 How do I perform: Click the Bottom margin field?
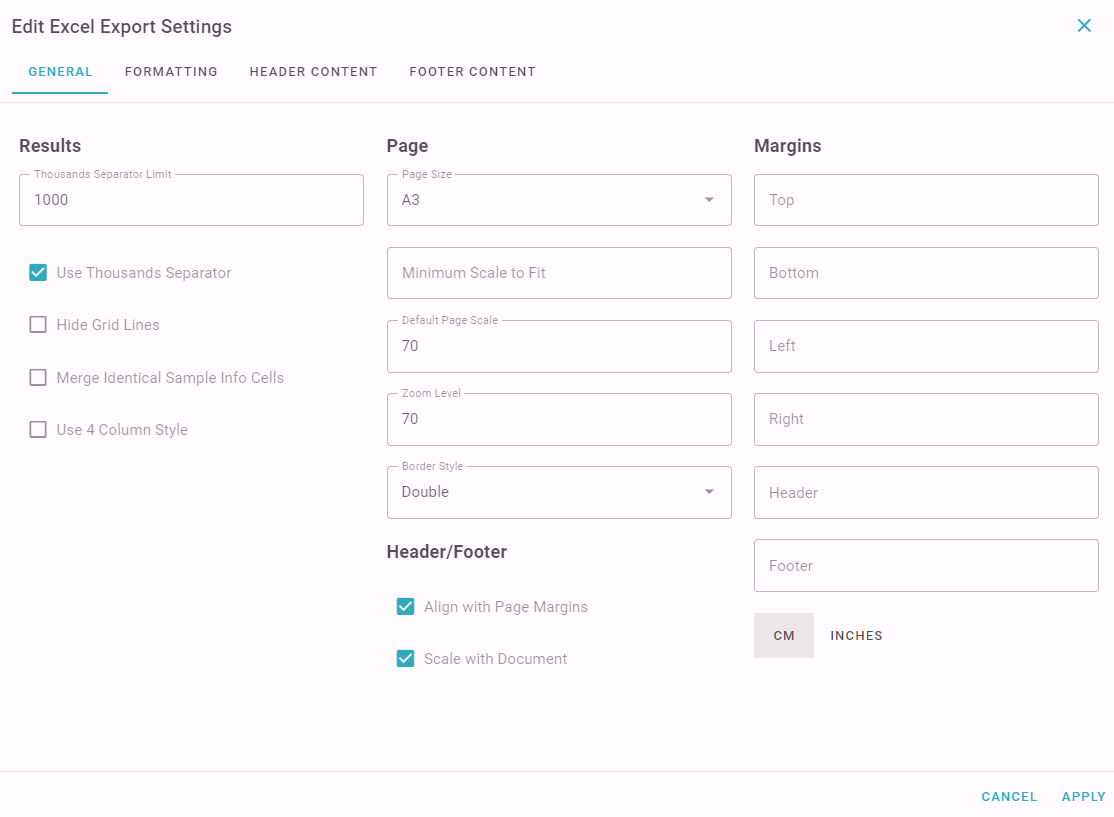[926, 273]
